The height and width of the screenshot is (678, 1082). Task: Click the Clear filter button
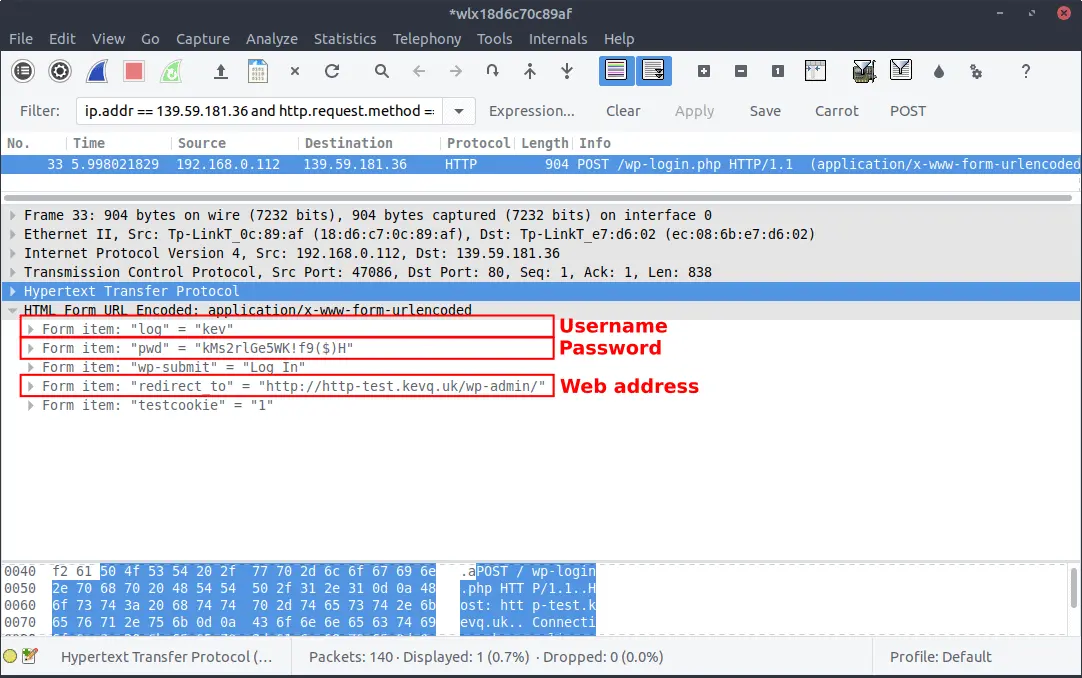(623, 111)
